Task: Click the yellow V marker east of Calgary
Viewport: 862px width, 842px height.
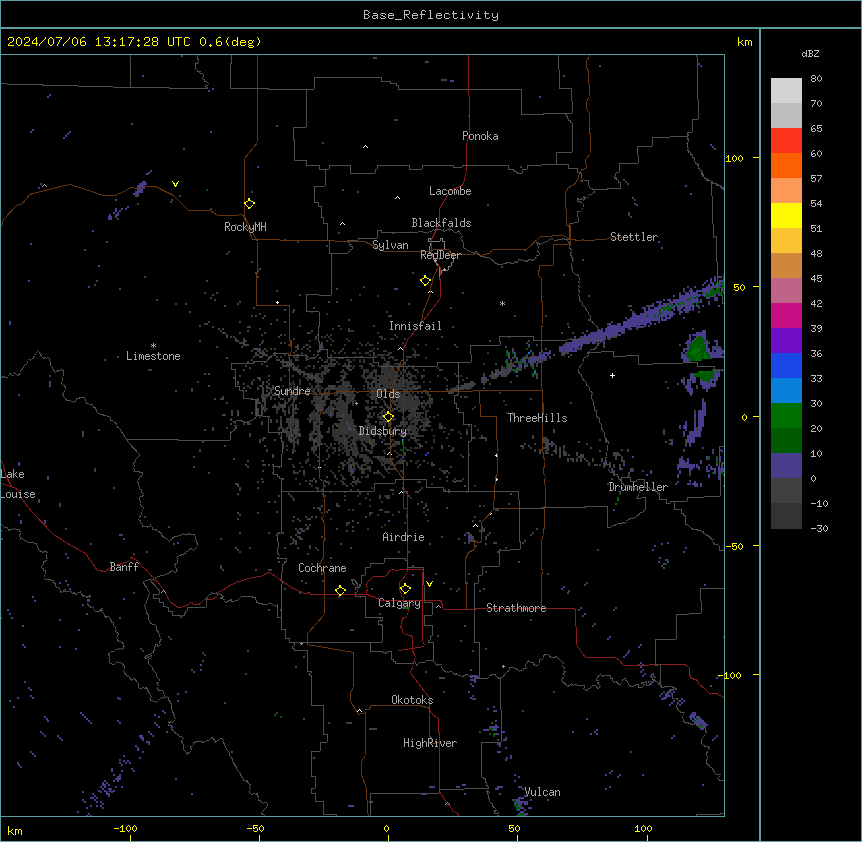Action: click(x=429, y=584)
